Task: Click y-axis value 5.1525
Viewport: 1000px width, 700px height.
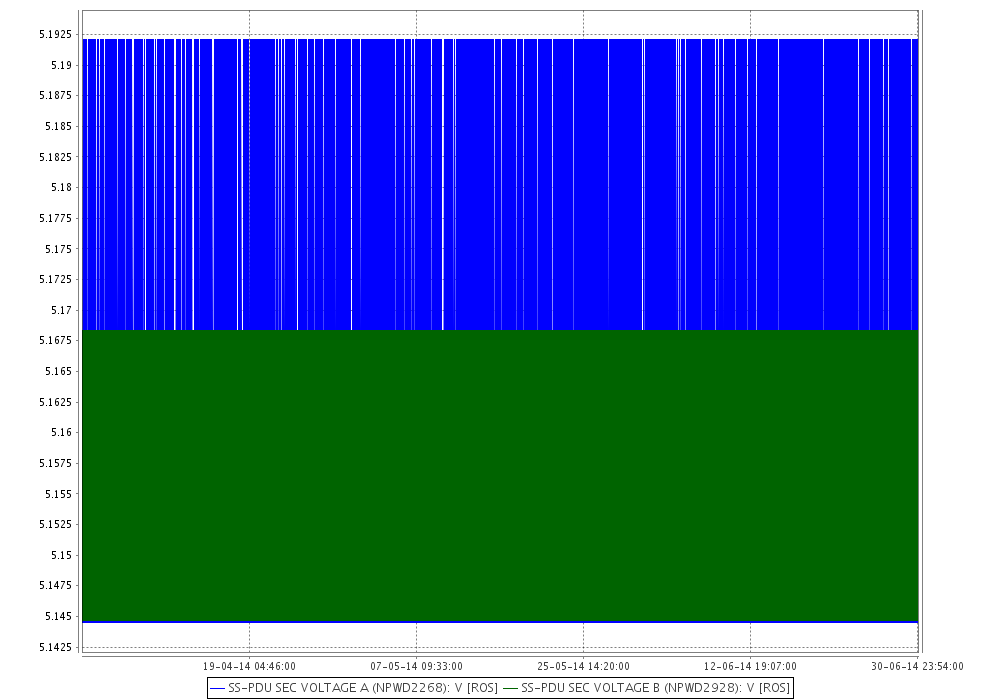Action: pyautogui.click(x=55, y=524)
